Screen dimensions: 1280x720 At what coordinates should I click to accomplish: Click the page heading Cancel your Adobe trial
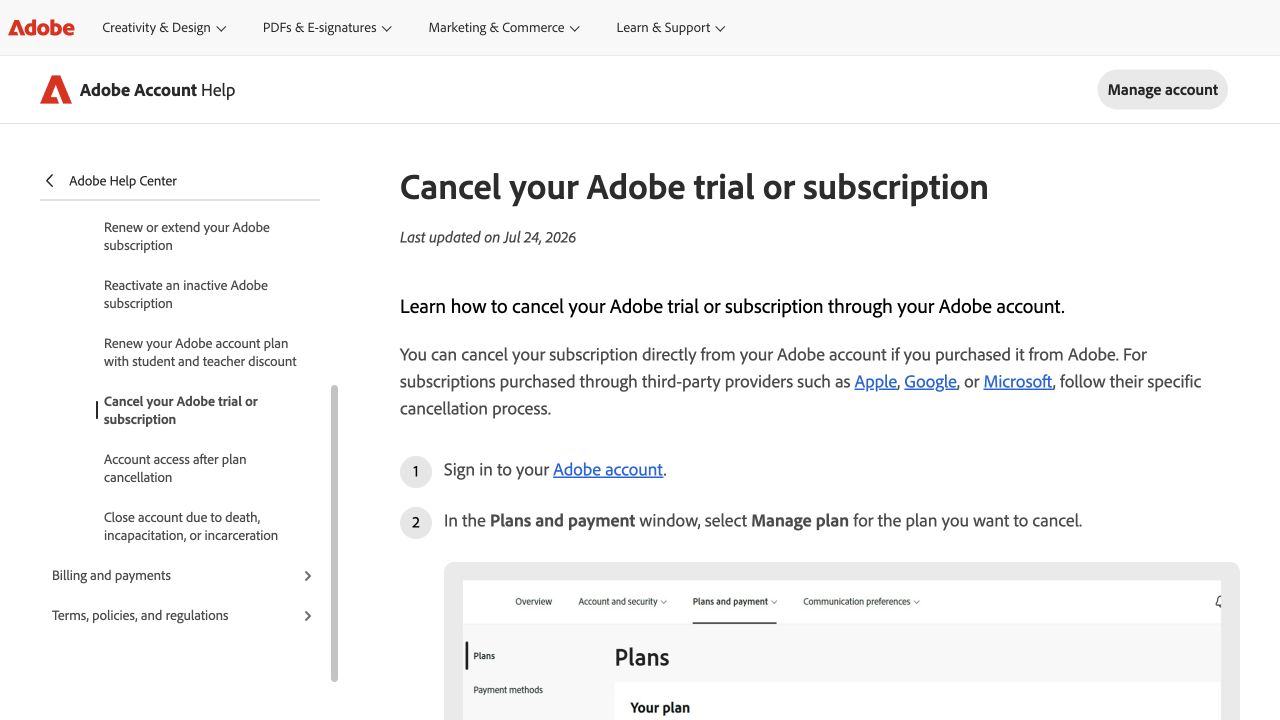coord(694,187)
